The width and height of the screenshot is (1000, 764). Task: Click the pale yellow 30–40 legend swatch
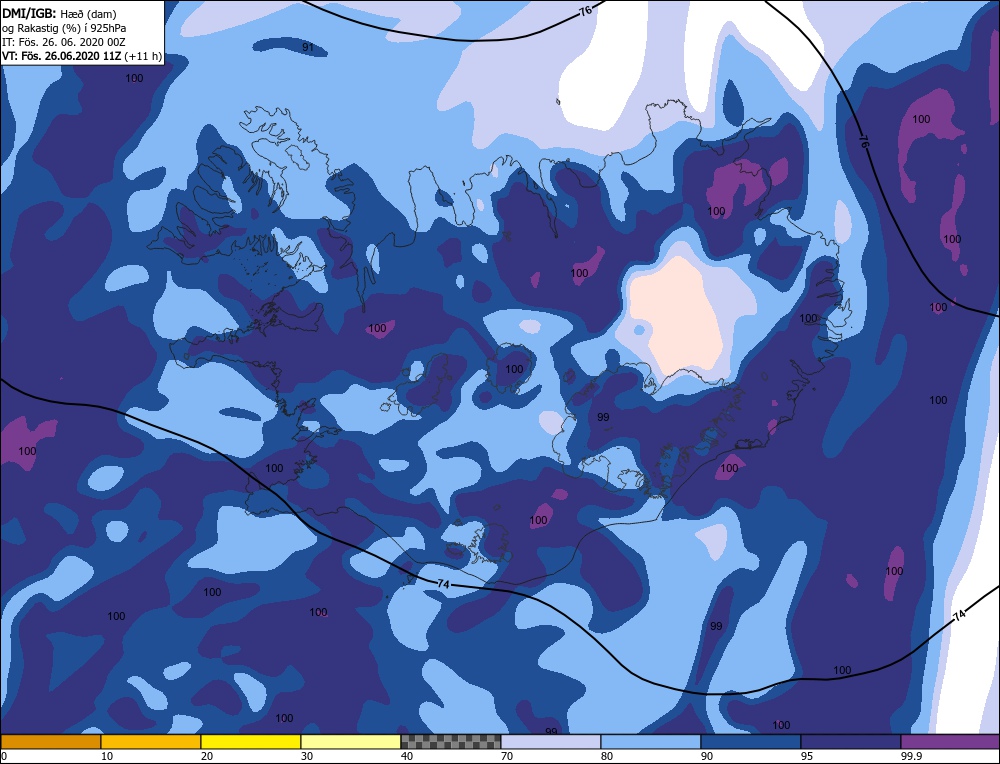click(x=351, y=742)
